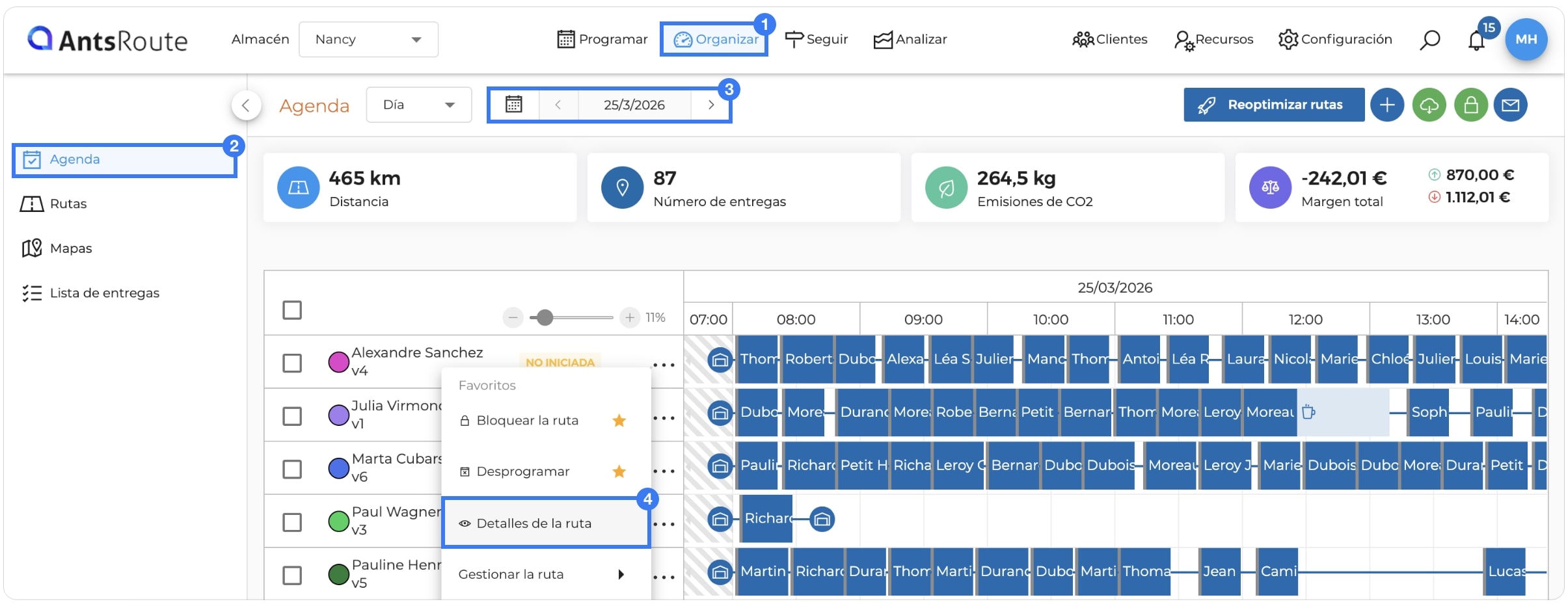Viewport: 1568px width, 606px height.
Task: Open the Clientes section
Action: coord(1110,40)
